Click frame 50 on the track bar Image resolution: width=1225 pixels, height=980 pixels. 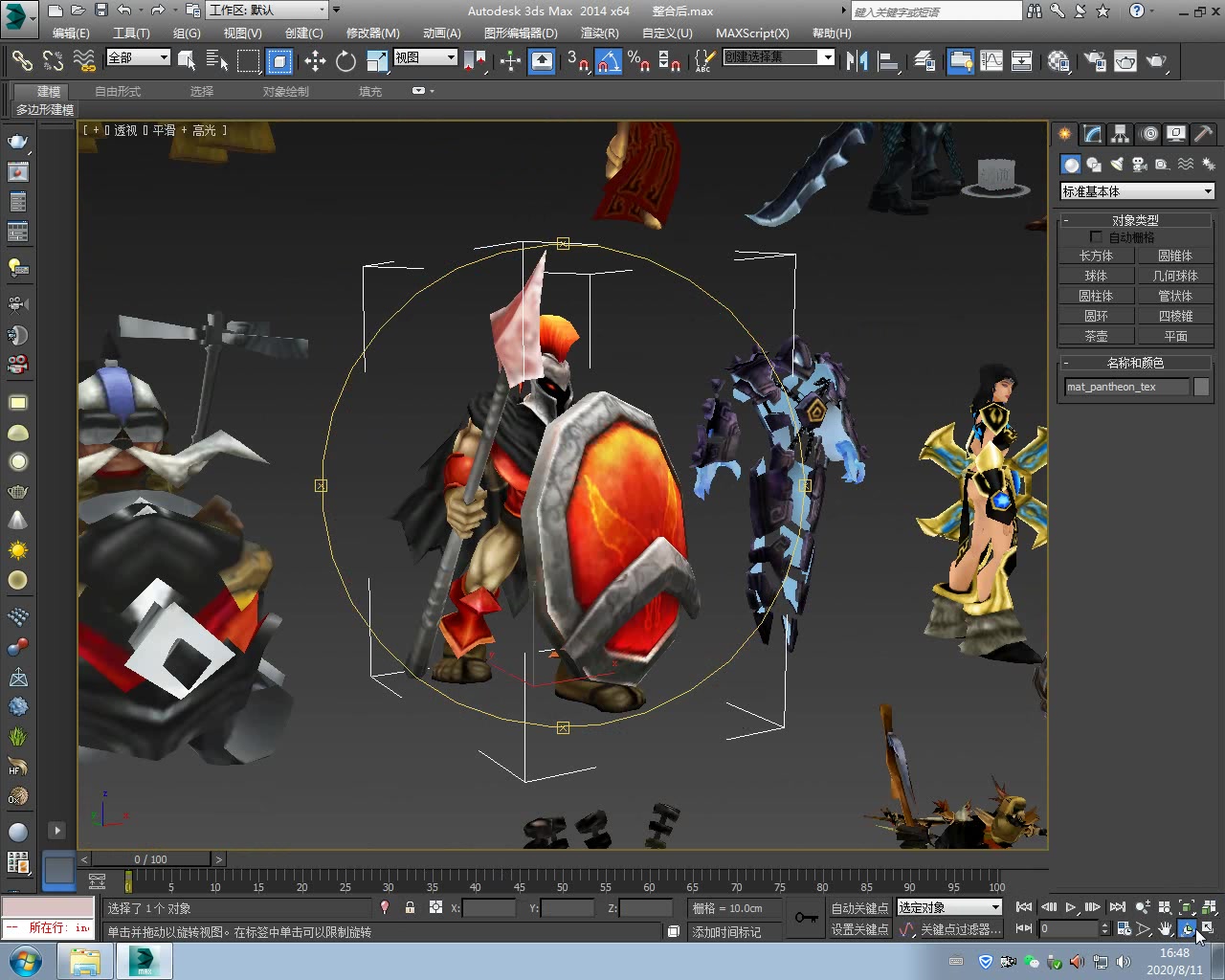pos(562,887)
